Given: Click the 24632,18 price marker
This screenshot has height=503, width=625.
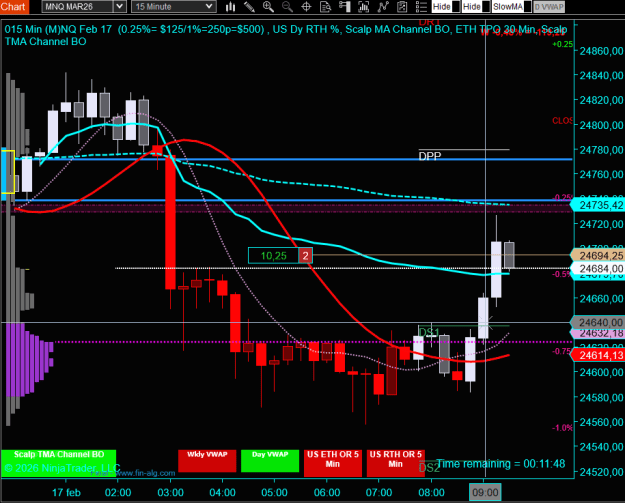Looking at the screenshot, I should 598,333.
